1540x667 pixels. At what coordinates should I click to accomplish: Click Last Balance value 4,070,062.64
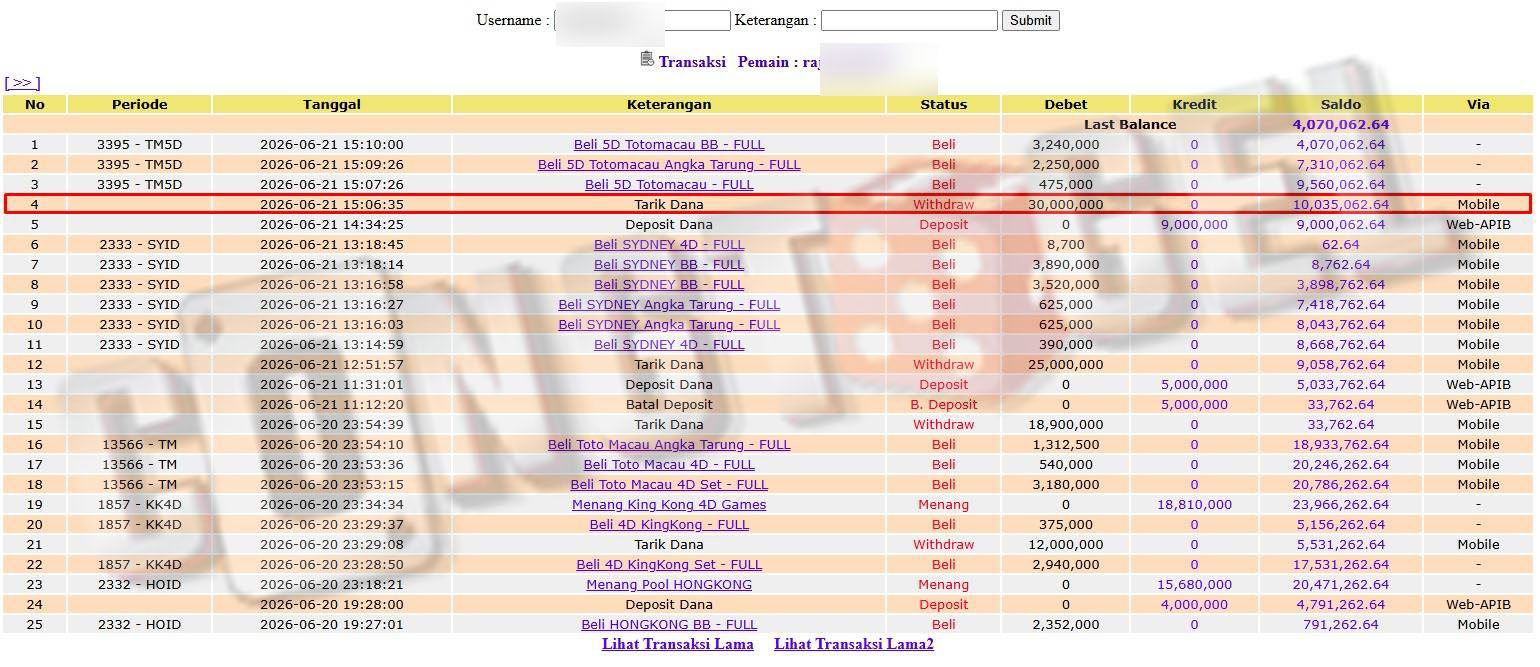point(1341,124)
